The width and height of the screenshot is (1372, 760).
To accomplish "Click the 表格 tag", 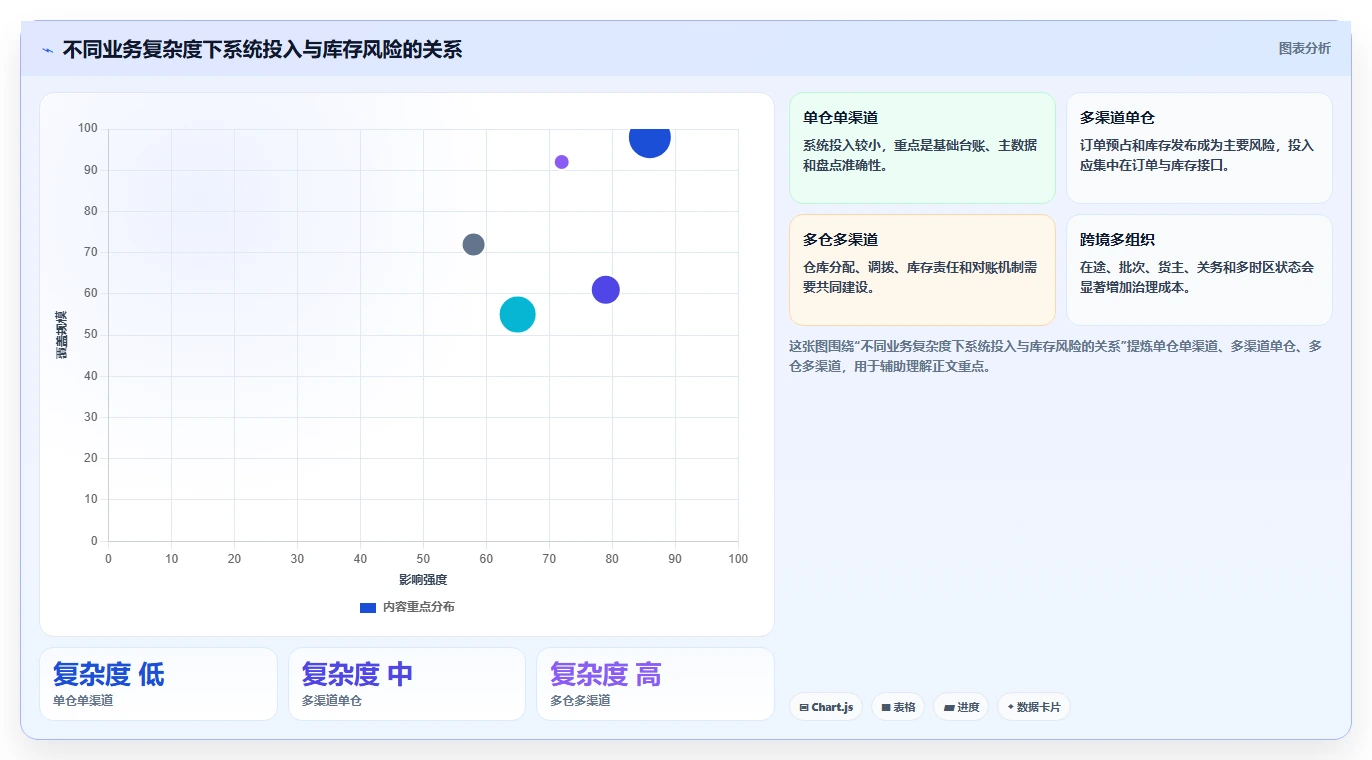I will coord(898,707).
